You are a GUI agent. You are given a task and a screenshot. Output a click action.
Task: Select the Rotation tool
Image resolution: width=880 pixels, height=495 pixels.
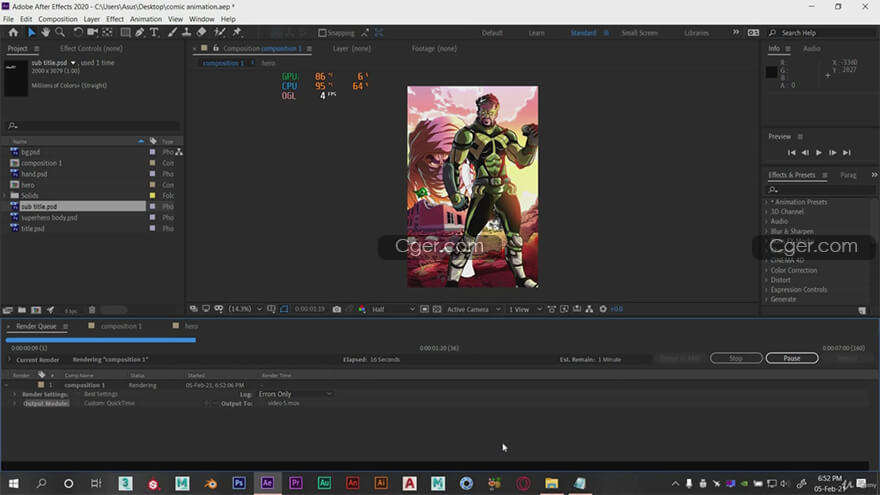(78, 33)
